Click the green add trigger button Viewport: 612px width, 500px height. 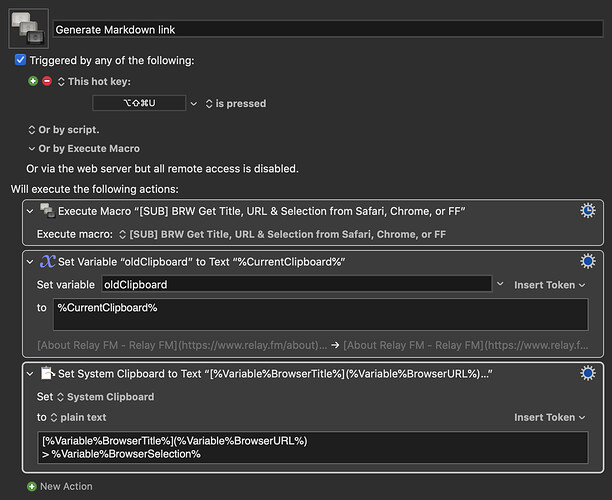coord(33,80)
